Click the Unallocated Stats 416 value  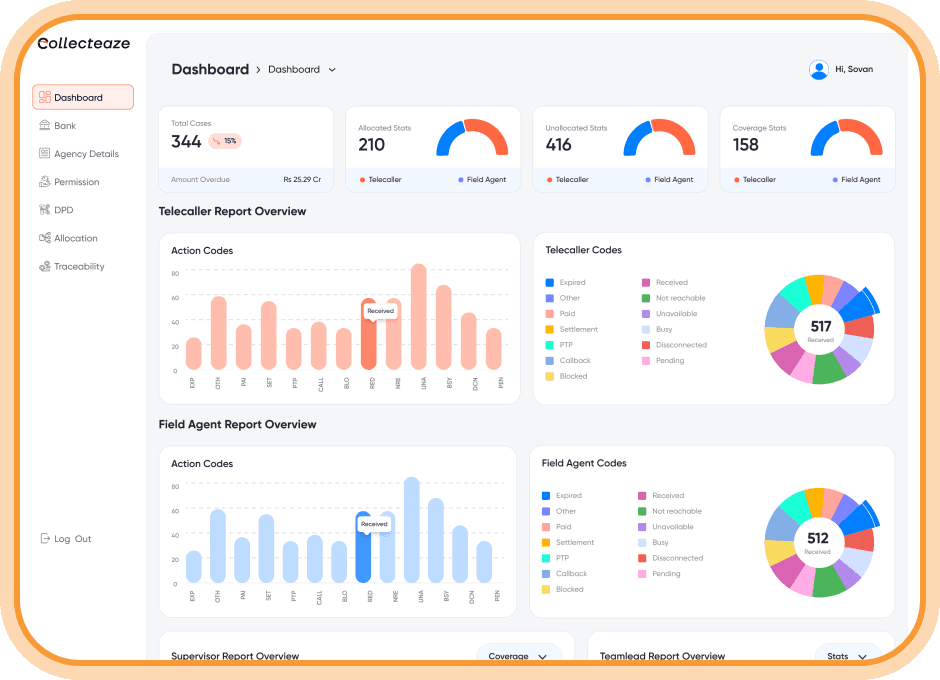tap(558, 145)
